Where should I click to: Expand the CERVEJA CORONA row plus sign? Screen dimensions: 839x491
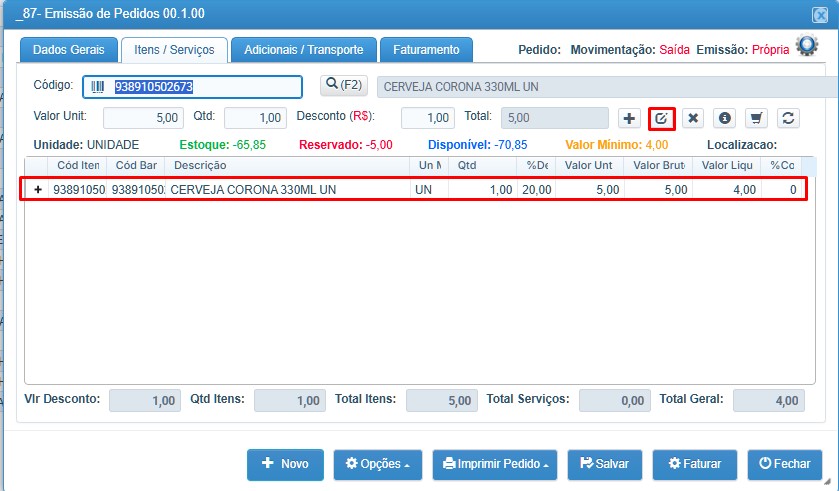(38, 189)
